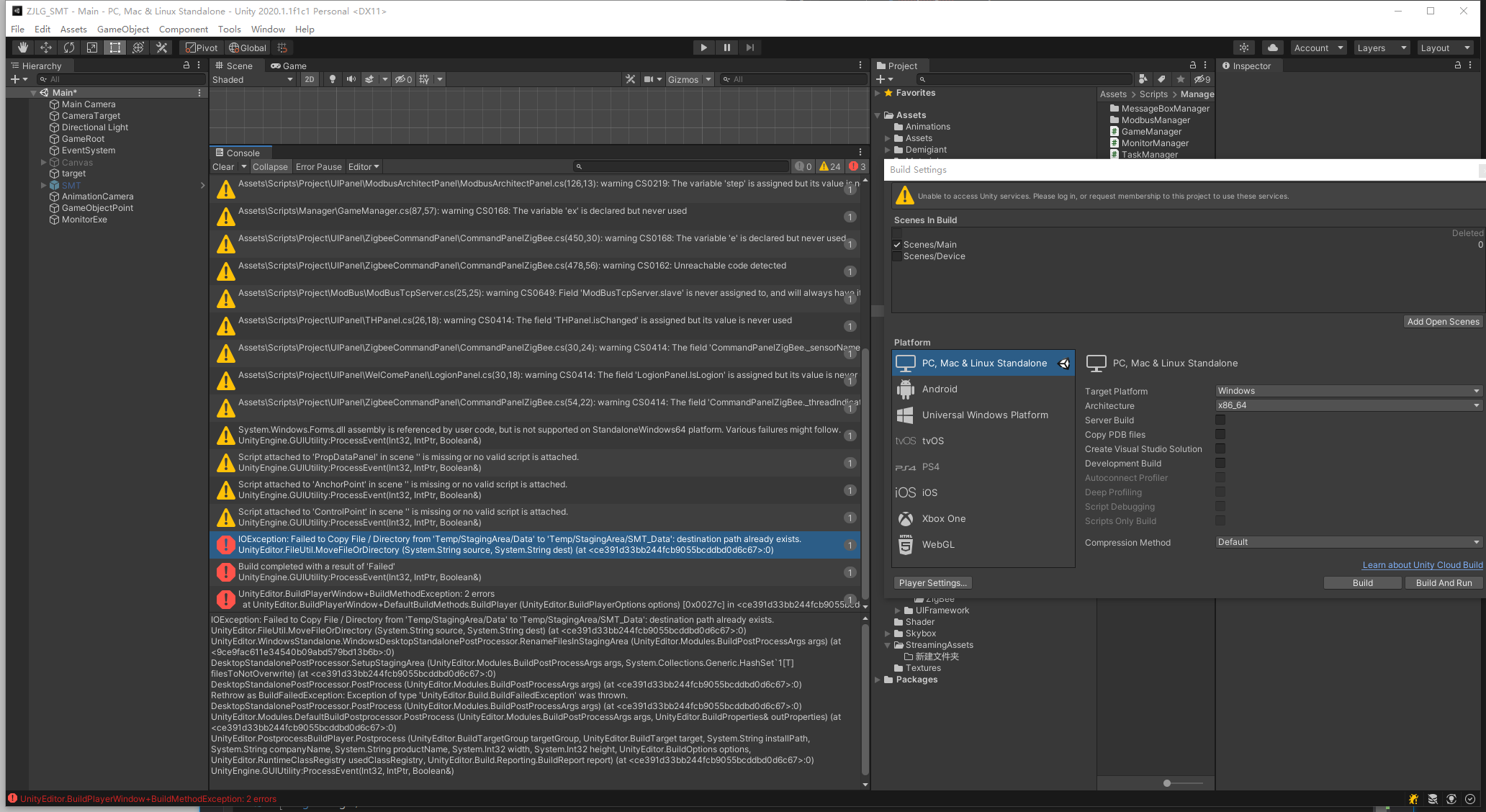Uncheck Scenes/Main in Scenes In Build
Screen dimensions: 1486x812
click(897, 244)
